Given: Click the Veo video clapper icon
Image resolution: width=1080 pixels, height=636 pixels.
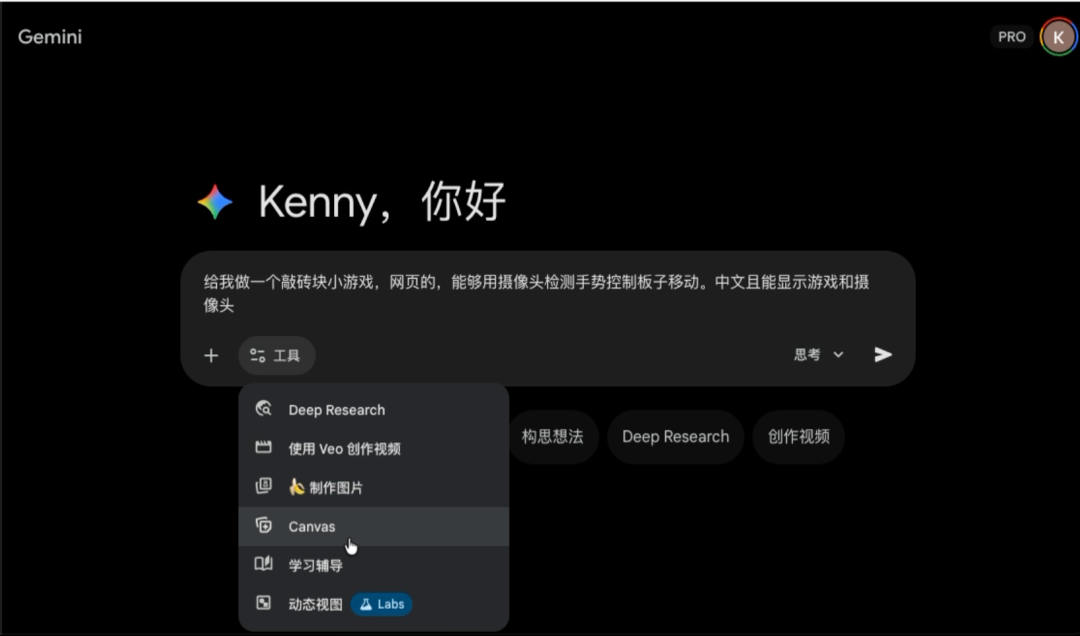Looking at the screenshot, I should (x=263, y=448).
